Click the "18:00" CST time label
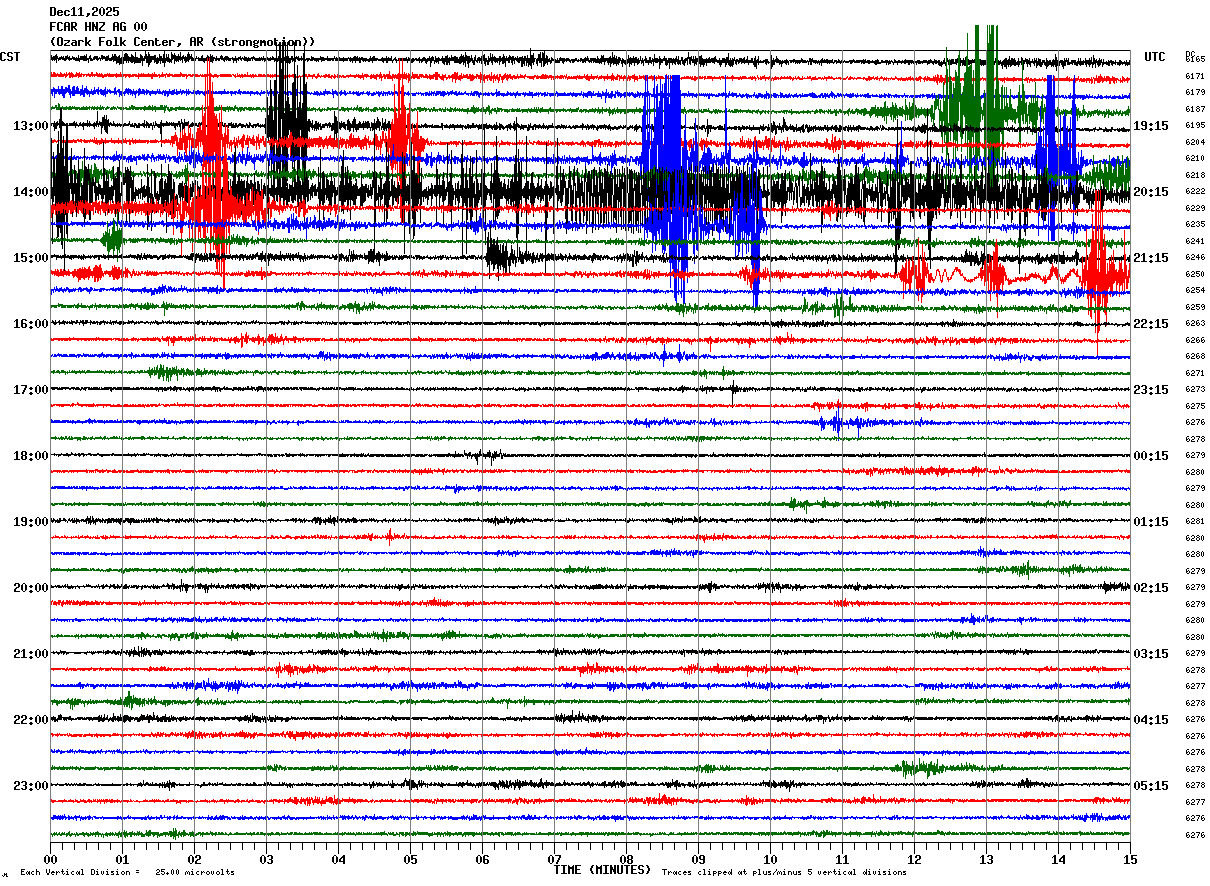Viewport: 1210px width, 886px height. (x=30, y=456)
